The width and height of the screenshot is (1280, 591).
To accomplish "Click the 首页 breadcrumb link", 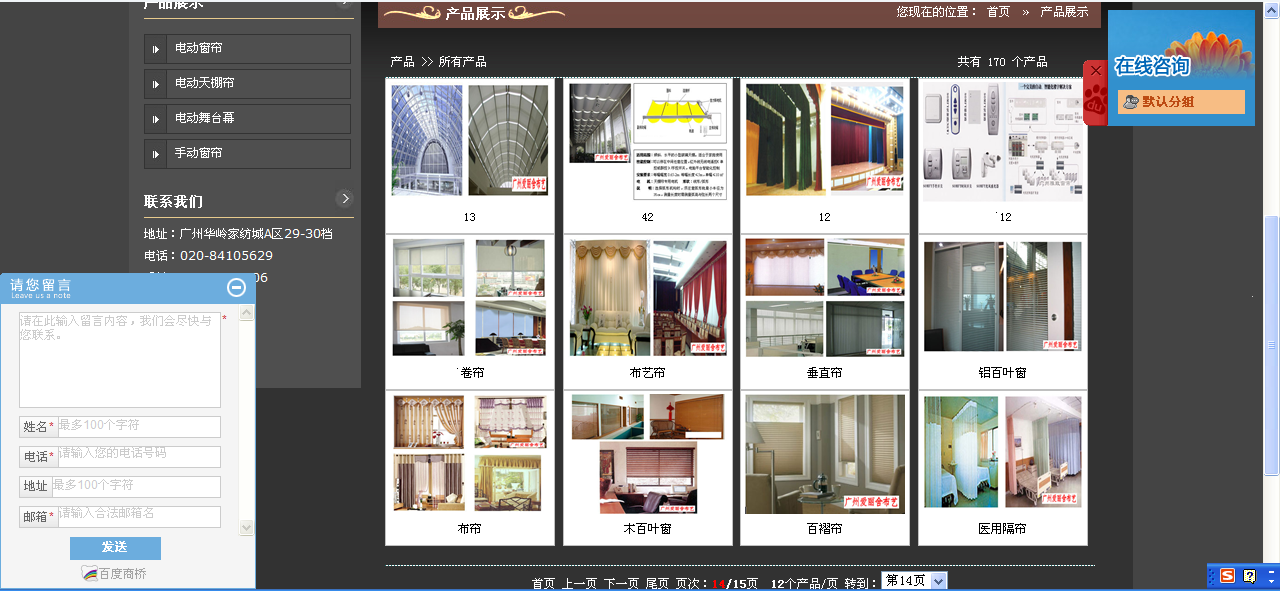I will click(x=998, y=12).
